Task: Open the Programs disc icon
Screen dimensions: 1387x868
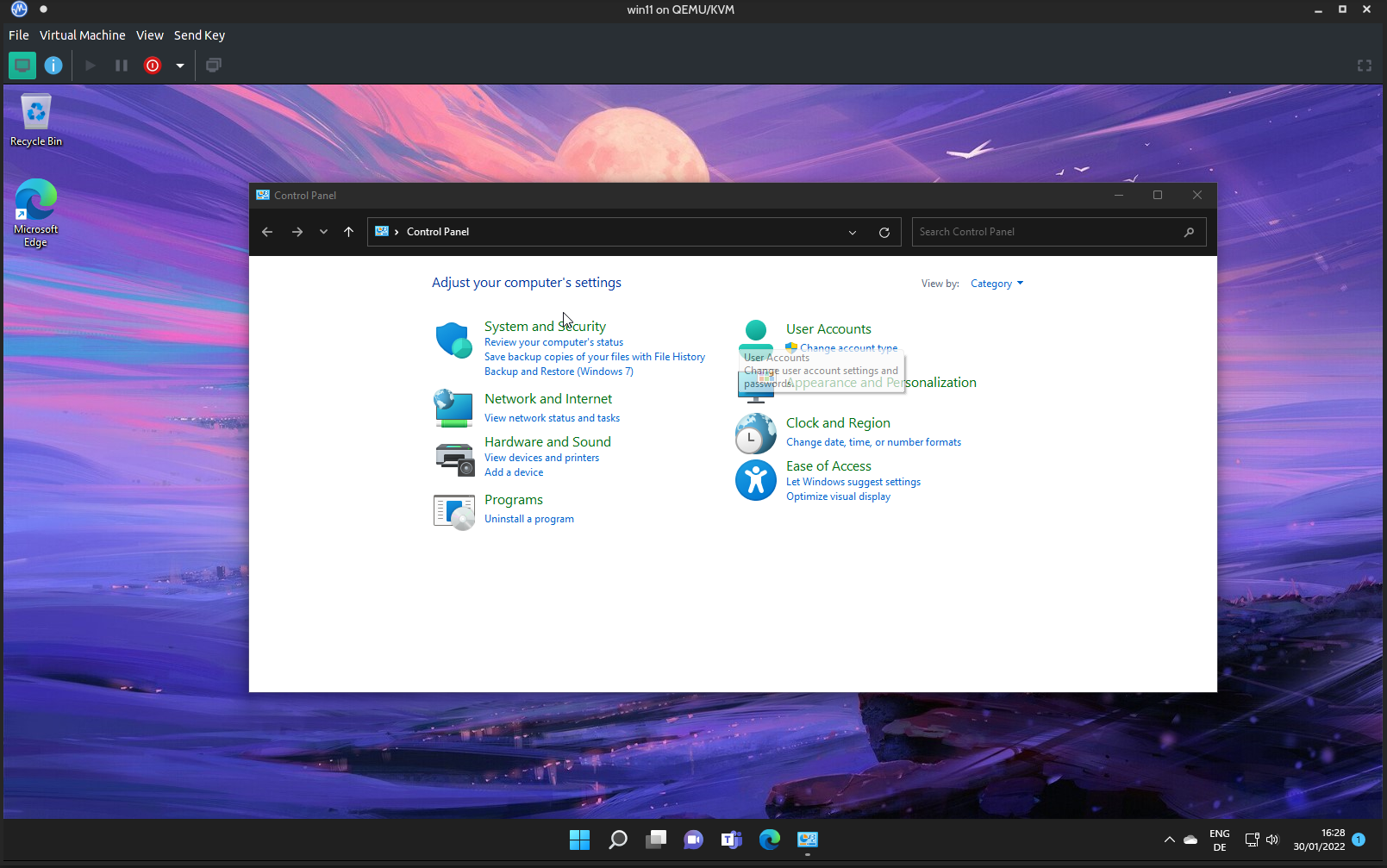Action: click(x=453, y=512)
